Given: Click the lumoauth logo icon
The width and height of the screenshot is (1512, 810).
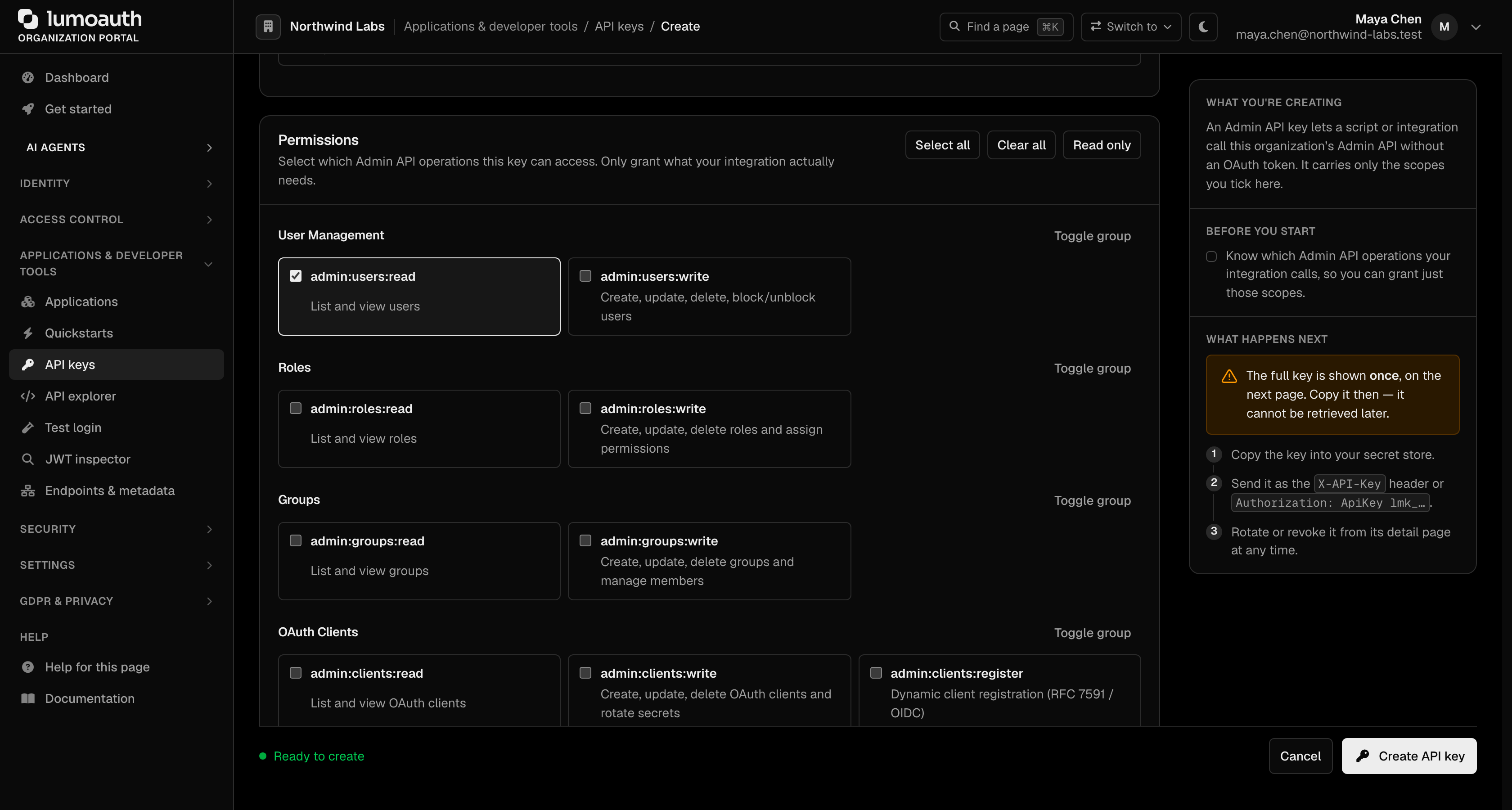Looking at the screenshot, I should click(x=27, y=19).
